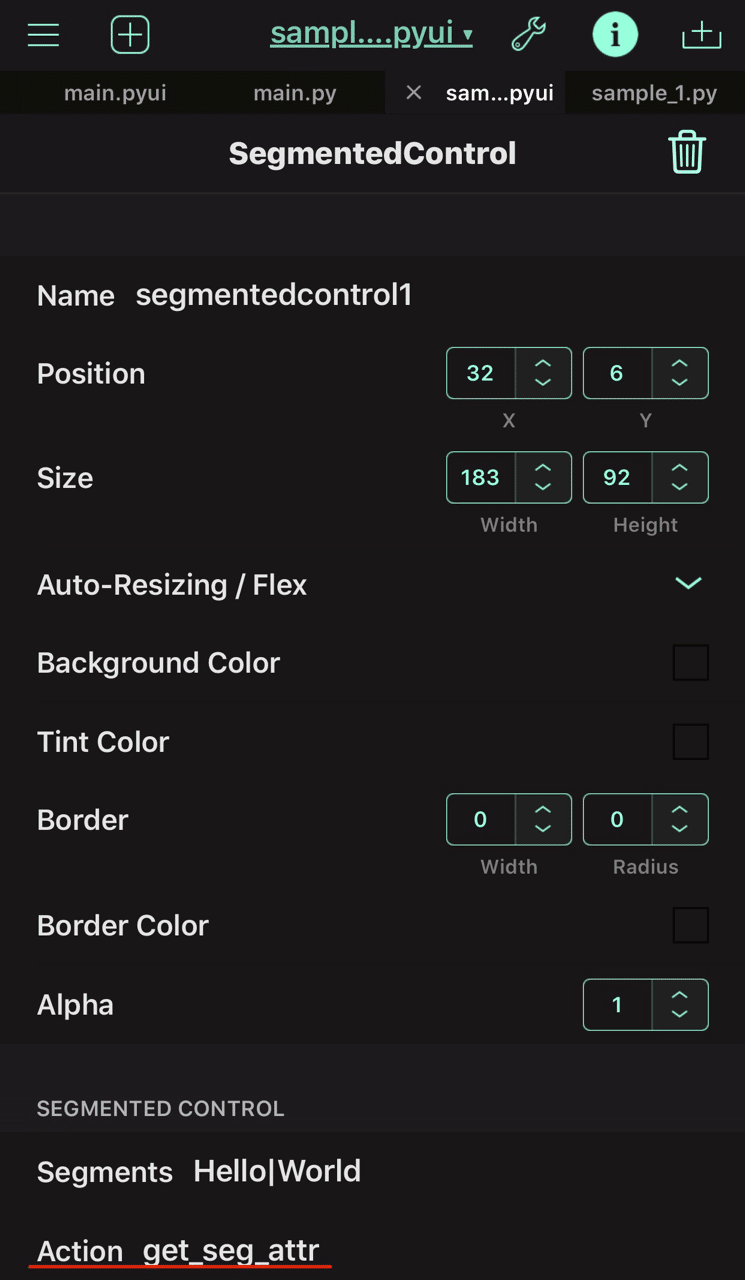This screenshot has width=745, height=1280.
Task: Close the current sample pyui tab
Action: point(413,93)
